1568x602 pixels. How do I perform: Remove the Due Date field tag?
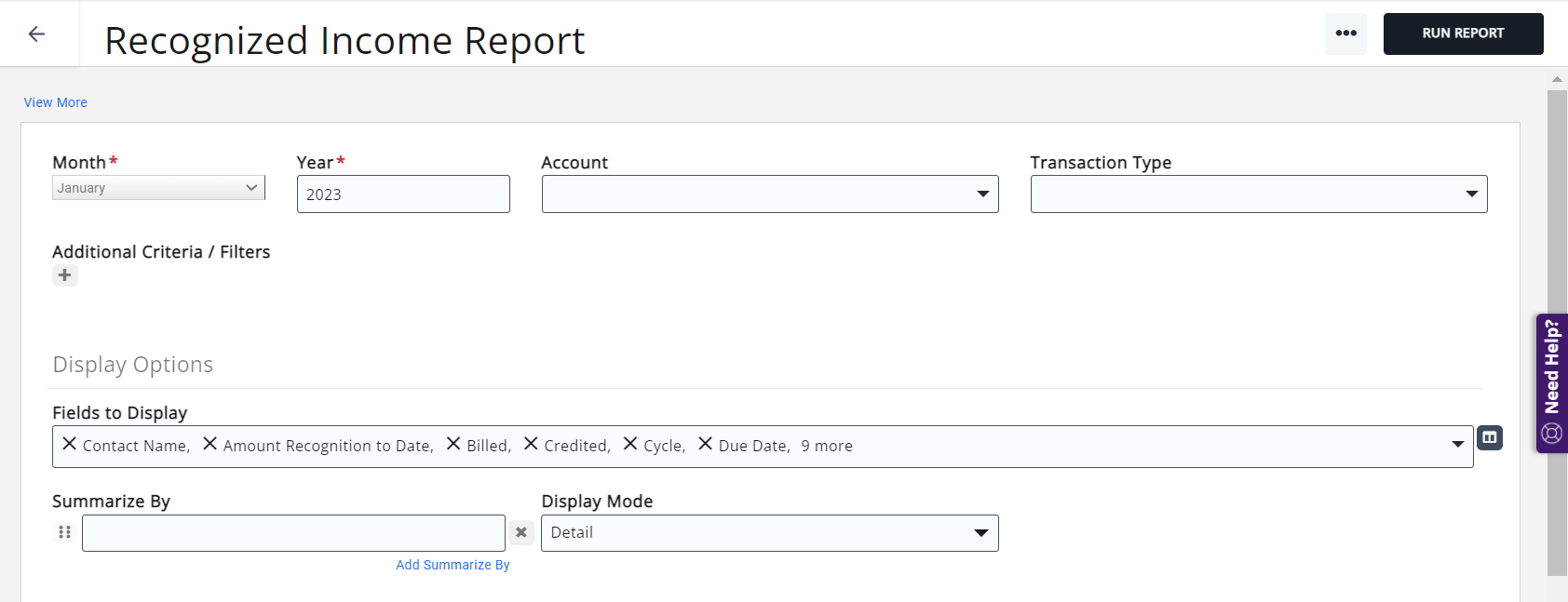[x=706, y=444]
